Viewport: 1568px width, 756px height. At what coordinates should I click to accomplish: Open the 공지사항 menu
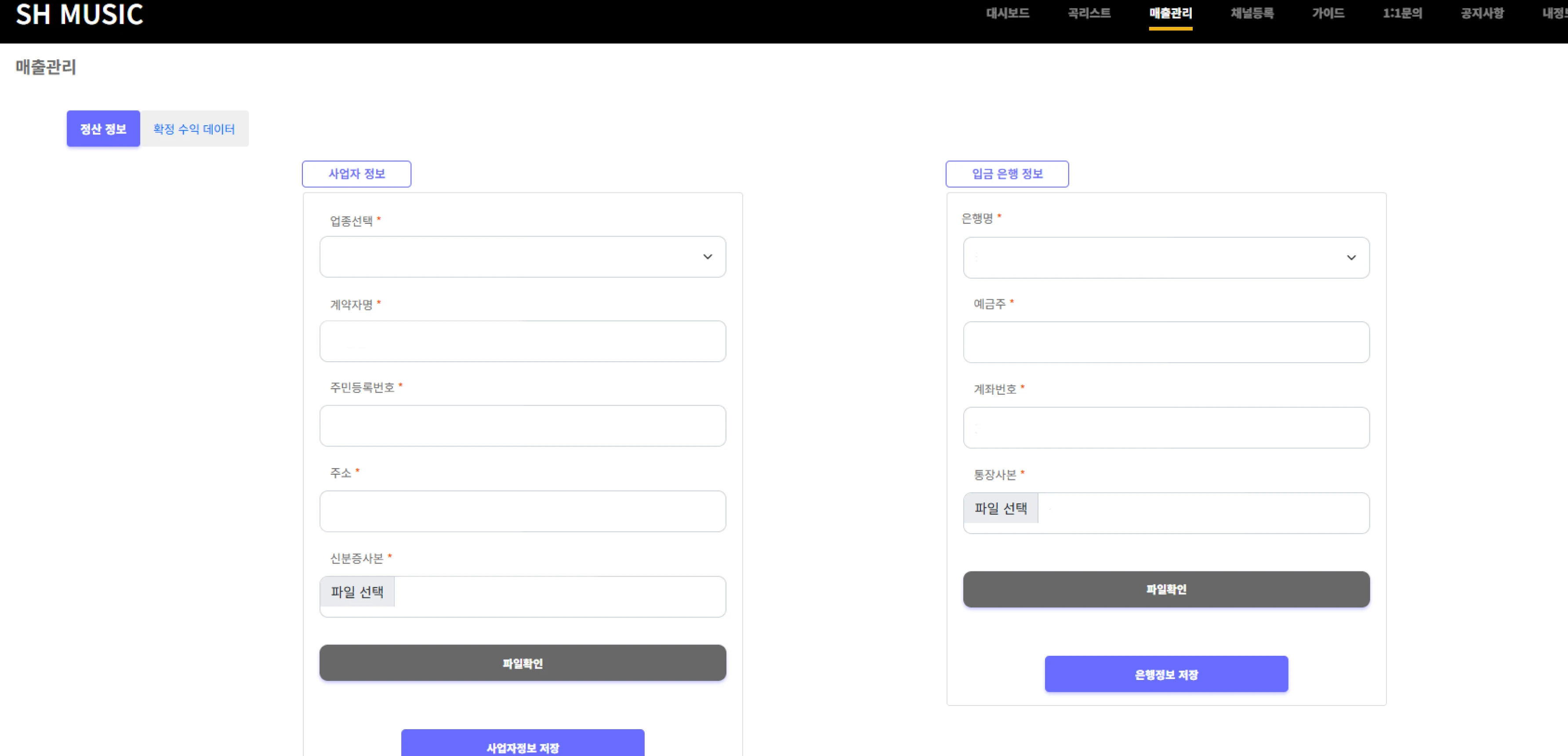coord(1481,13)
